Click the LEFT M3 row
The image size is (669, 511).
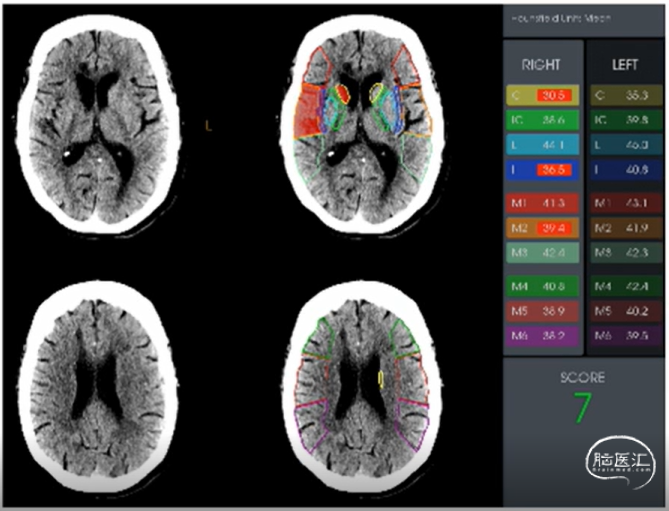(x=626, y=253)
